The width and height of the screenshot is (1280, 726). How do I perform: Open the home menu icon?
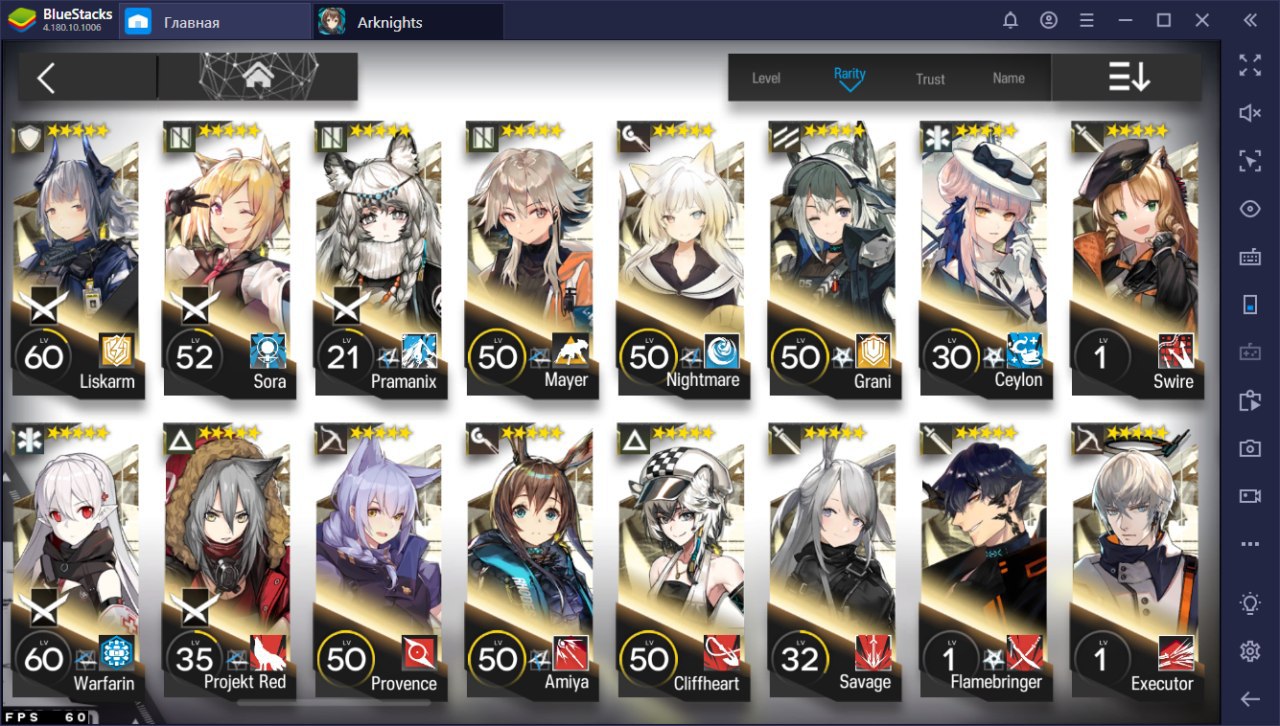pos(258,76)
